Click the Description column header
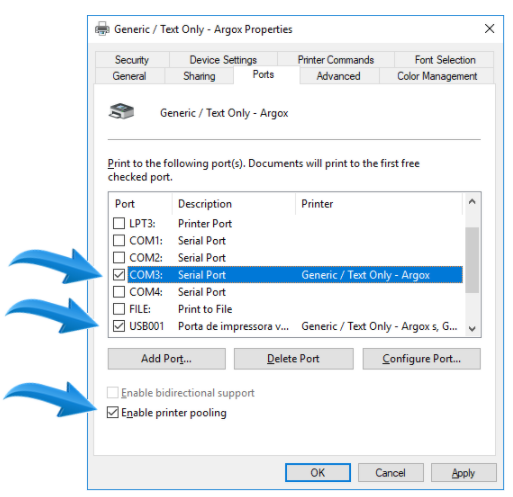This screenshot has height=497, width=513. coord(234,204)
